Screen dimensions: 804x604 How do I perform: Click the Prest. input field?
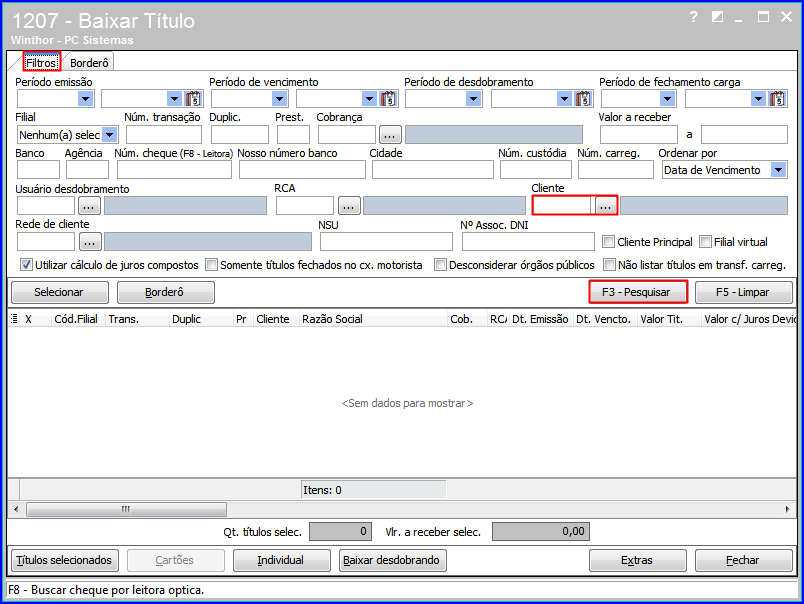(293, 135)
